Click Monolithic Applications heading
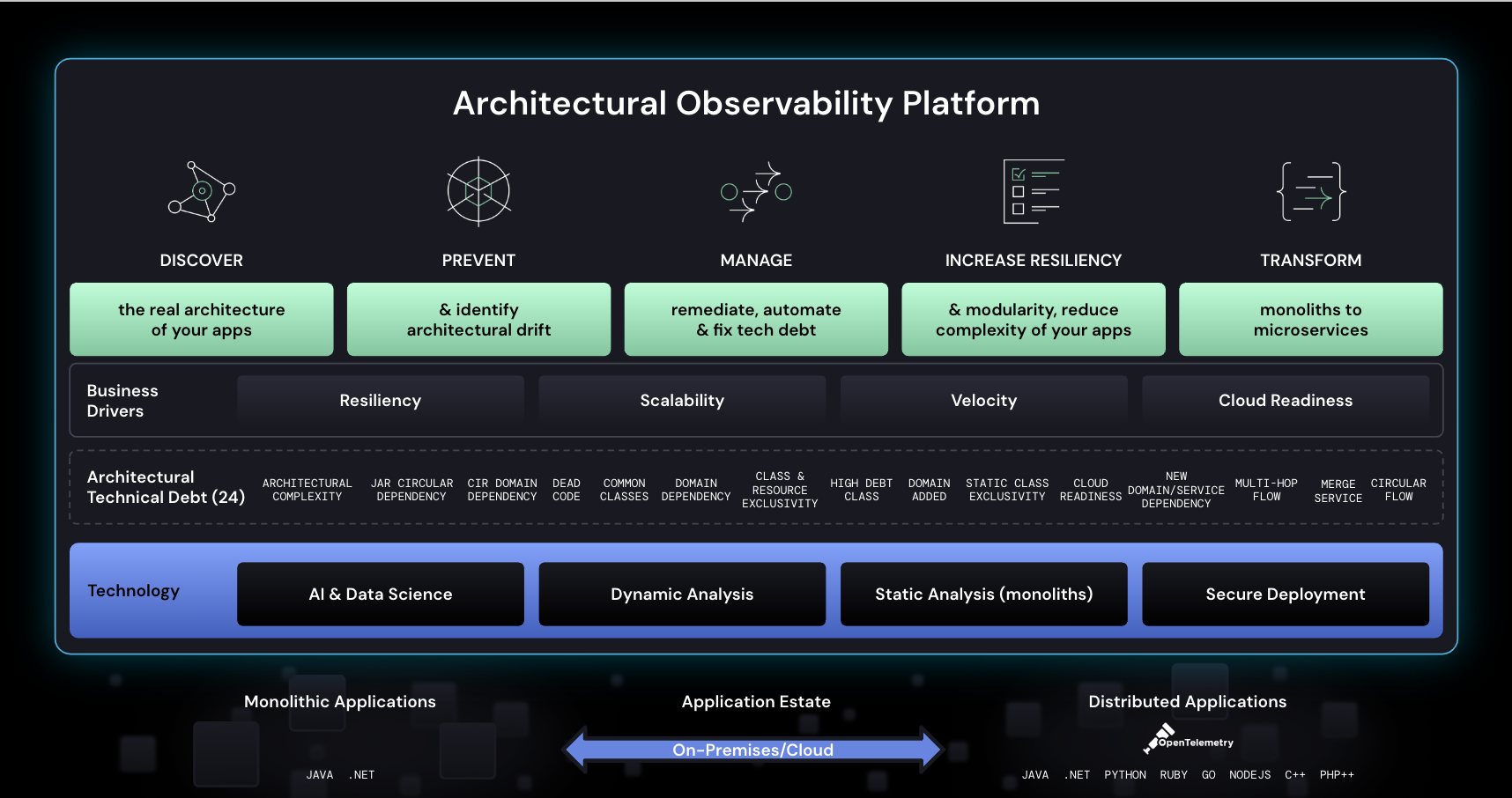 340,702
